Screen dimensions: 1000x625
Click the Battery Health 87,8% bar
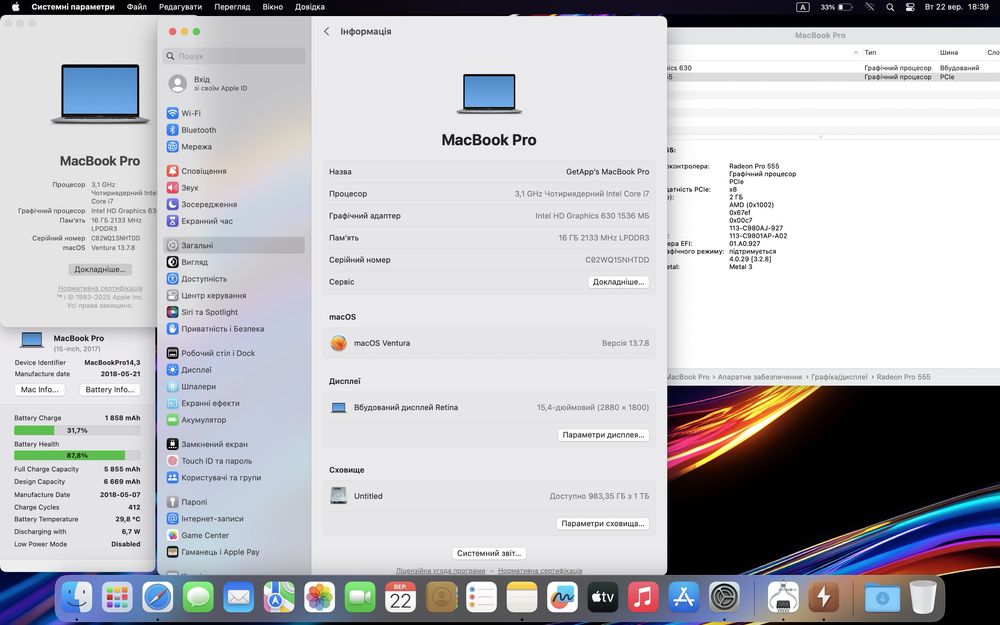(x=77, y=455)
